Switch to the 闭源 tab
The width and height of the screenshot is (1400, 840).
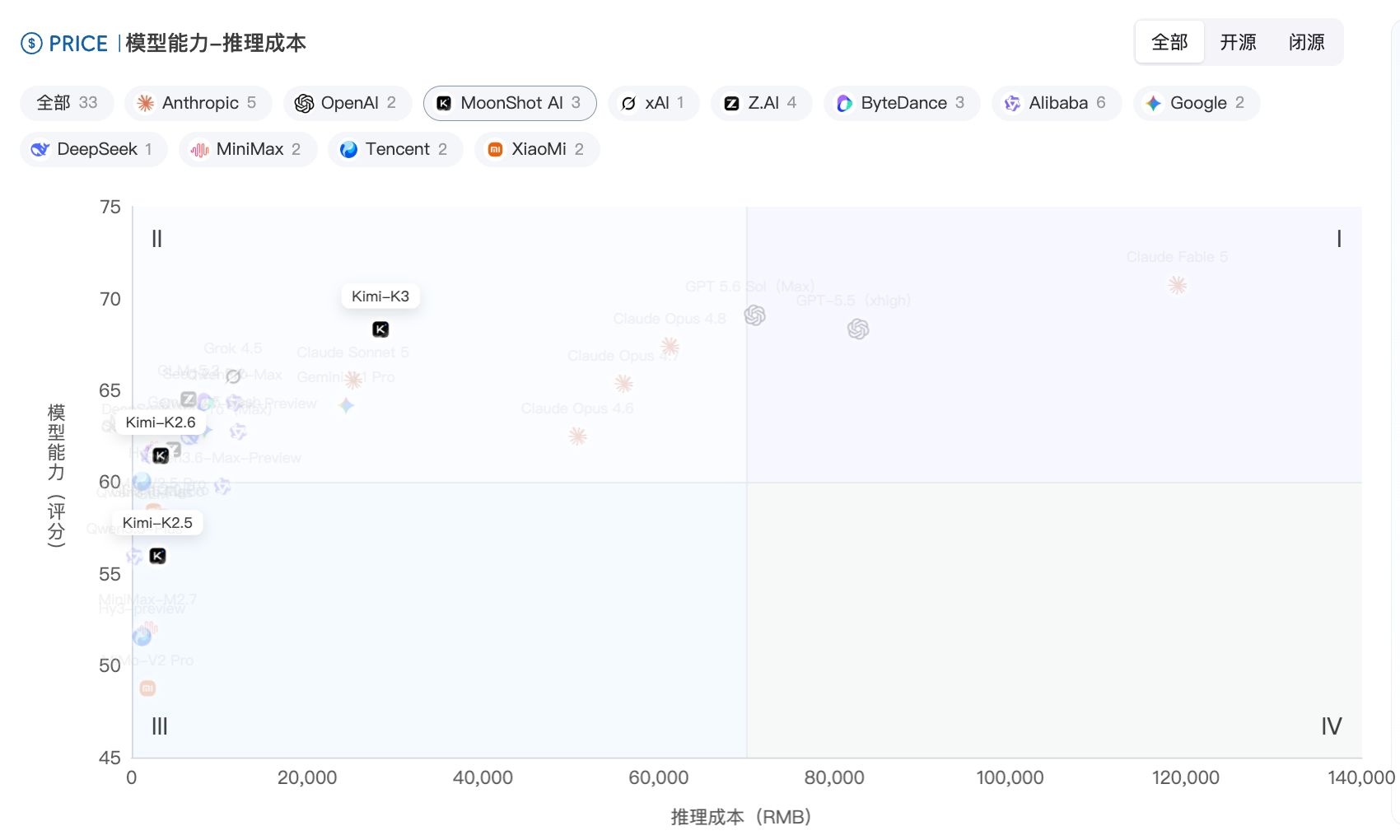(1307, 42)
